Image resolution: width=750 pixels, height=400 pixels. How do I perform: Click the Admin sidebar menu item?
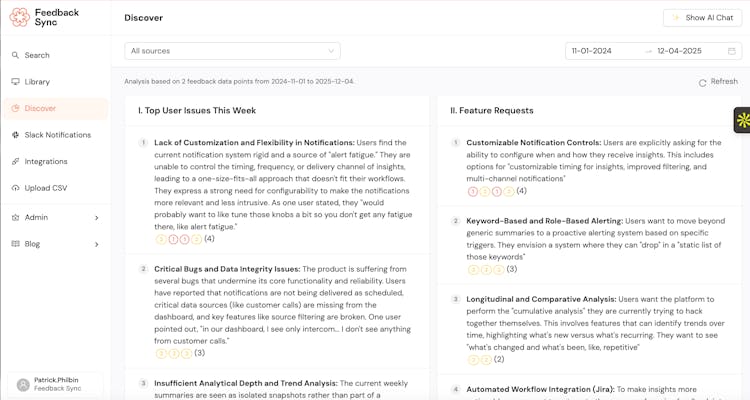tap(37, 217)
